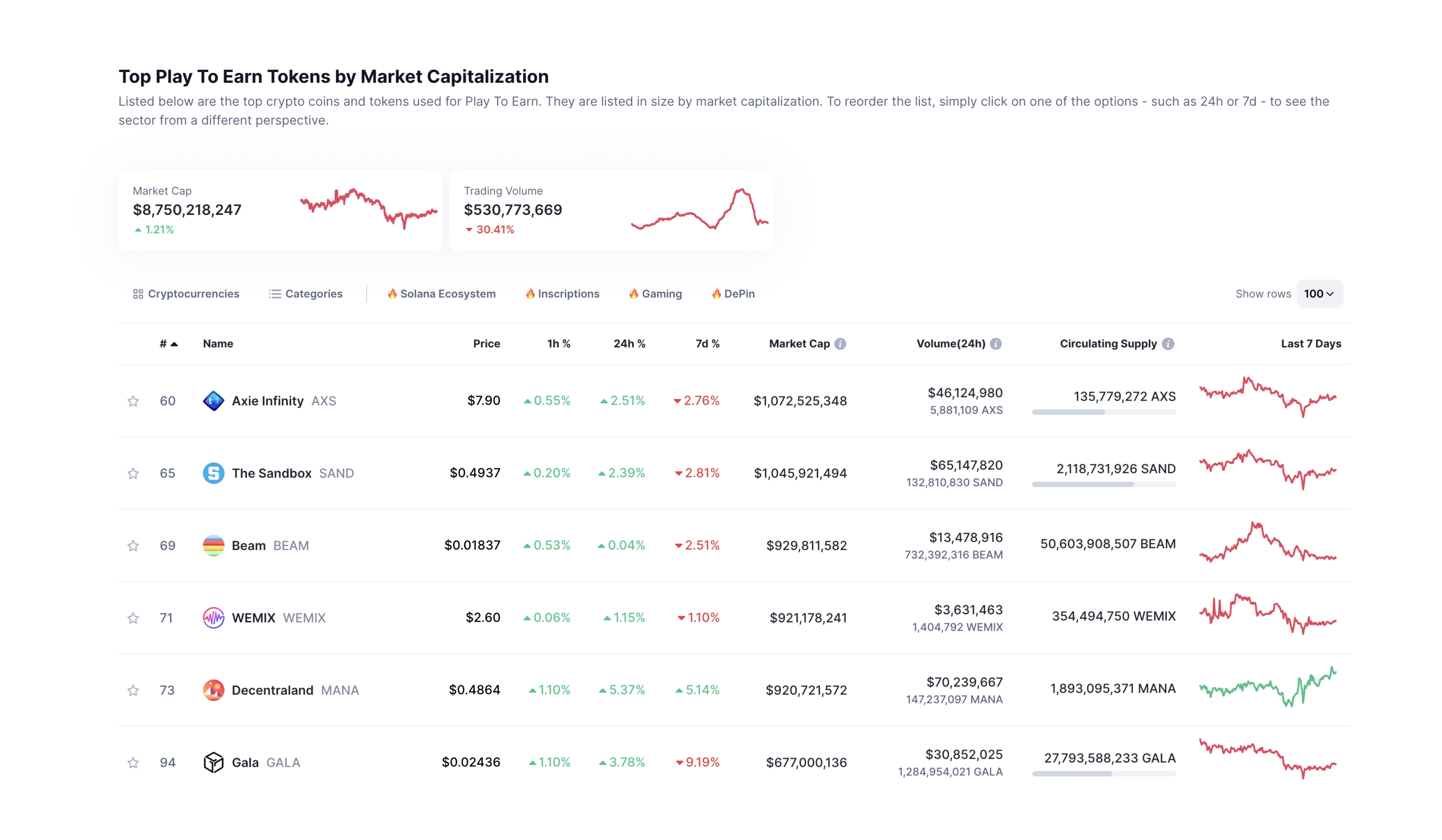Viewport: 1442px width, 840px height.
Task: Click The Sandbox volume $65,147,820
Action: [966, 465]
